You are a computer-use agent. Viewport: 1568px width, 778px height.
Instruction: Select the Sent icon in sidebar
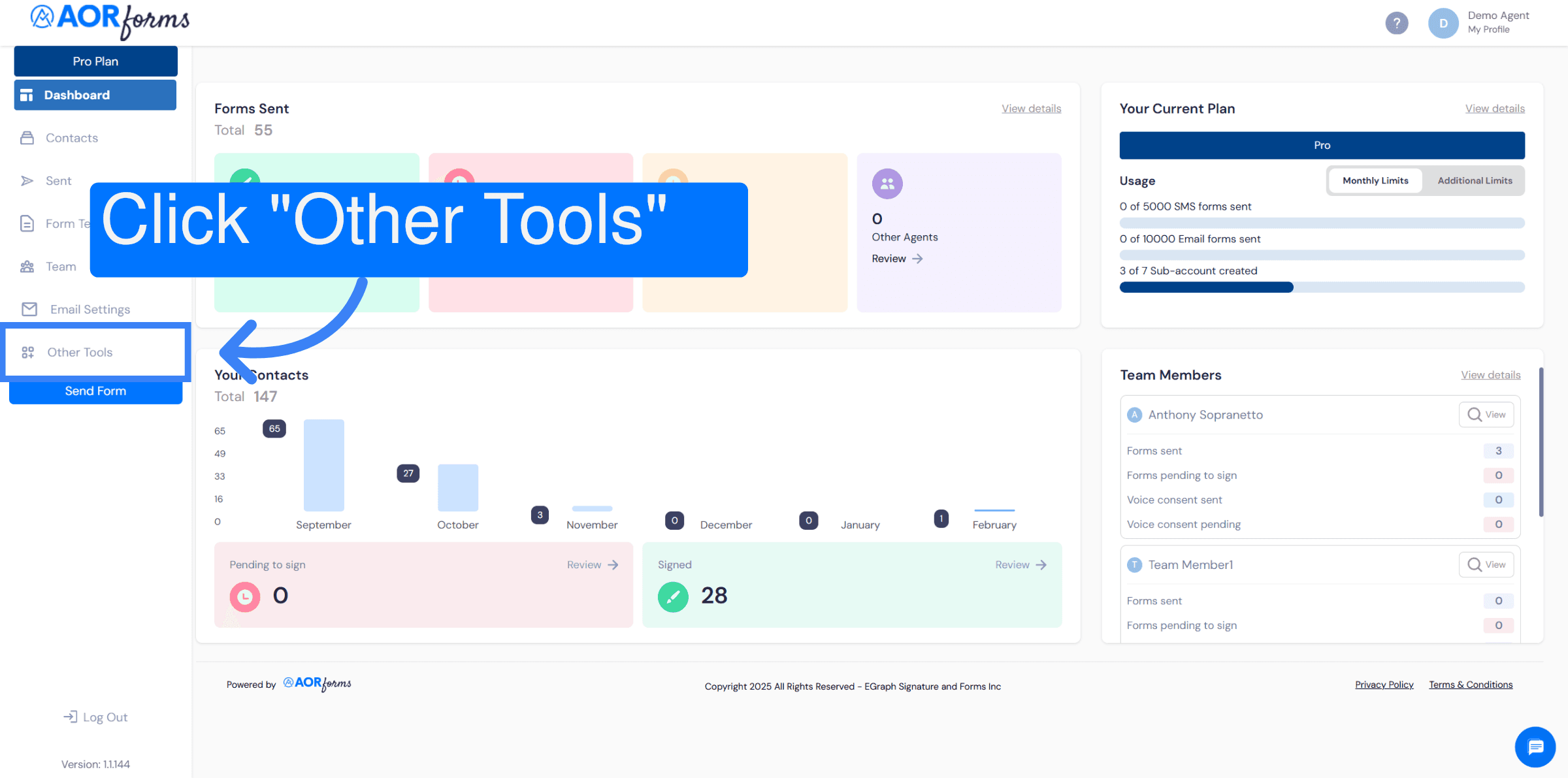click(x=27, y=180)
